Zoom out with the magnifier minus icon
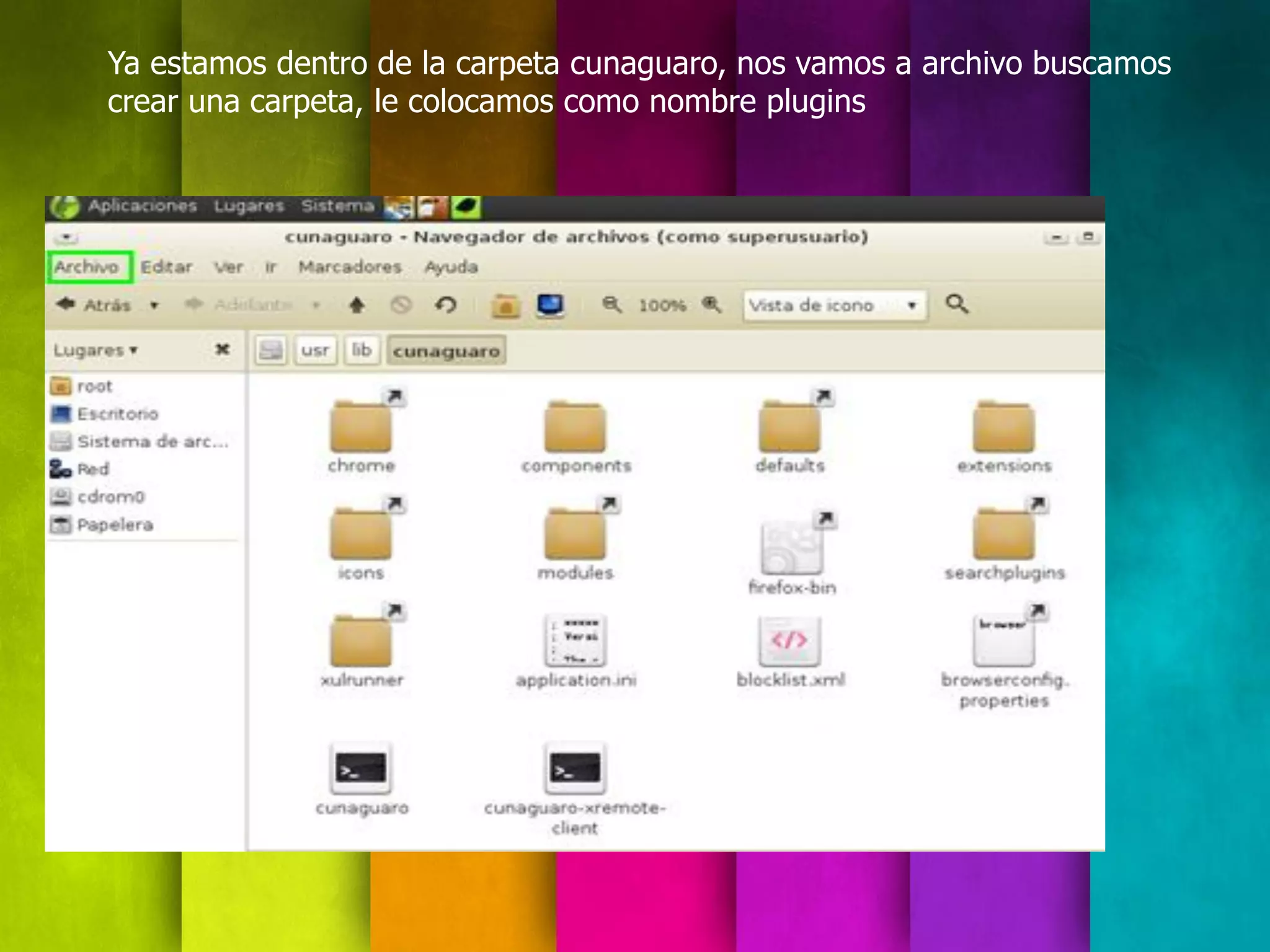Image resolution: width=1270 pixels, height=952 pixels. (x=612, y=304)
